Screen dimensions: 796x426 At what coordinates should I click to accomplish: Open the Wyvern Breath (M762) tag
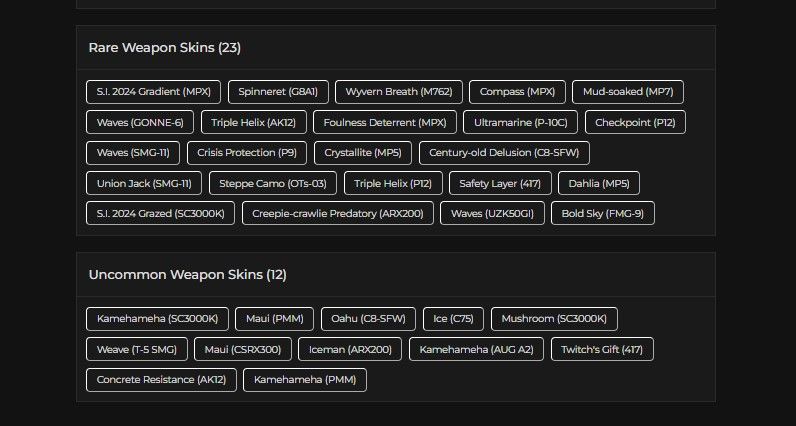(399, 92)
